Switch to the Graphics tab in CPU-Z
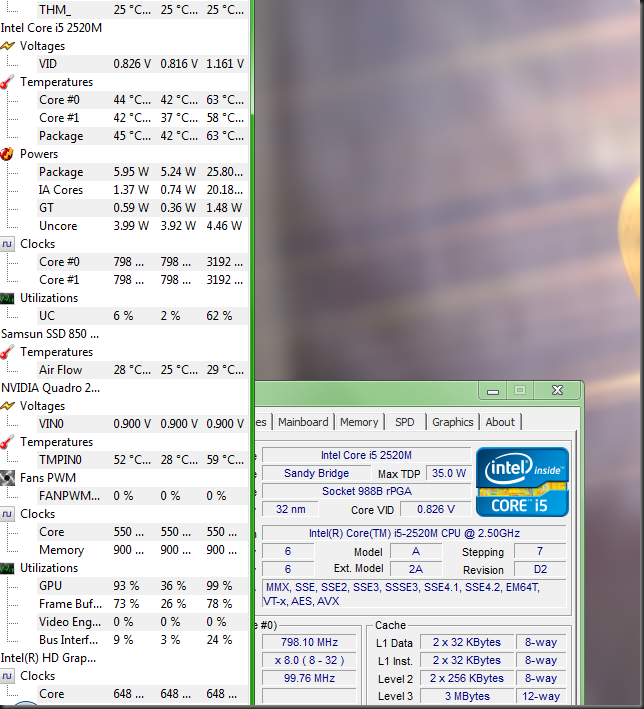Image resolution: width=644 pixels, height=709 pixels. [x=453, y=422]
